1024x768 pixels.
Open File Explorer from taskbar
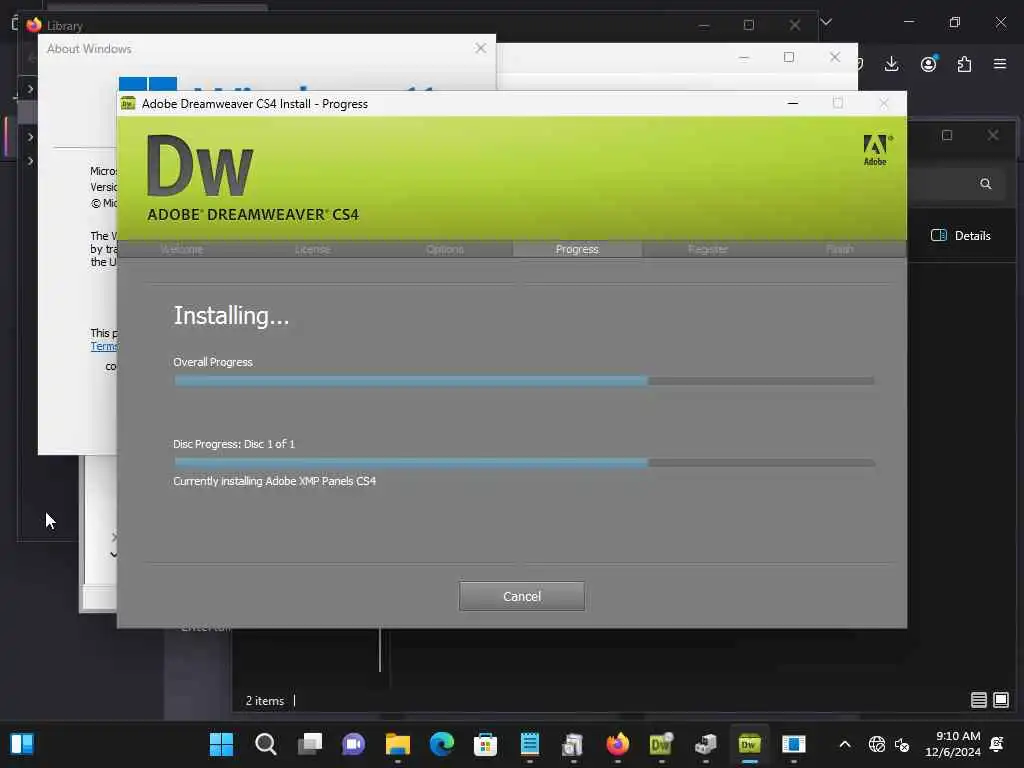(x=398, y=744)
